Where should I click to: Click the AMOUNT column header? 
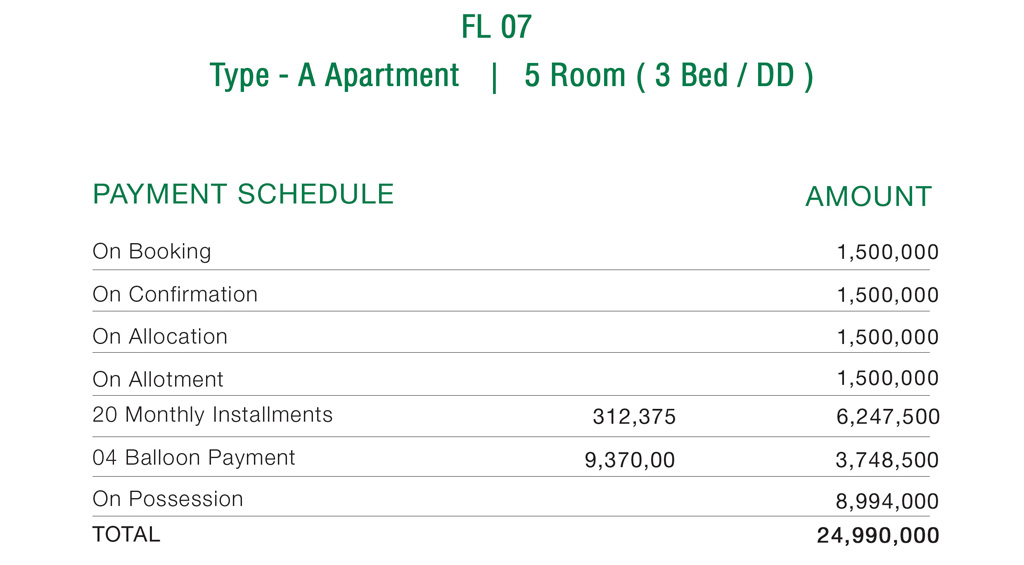[868, 197]
